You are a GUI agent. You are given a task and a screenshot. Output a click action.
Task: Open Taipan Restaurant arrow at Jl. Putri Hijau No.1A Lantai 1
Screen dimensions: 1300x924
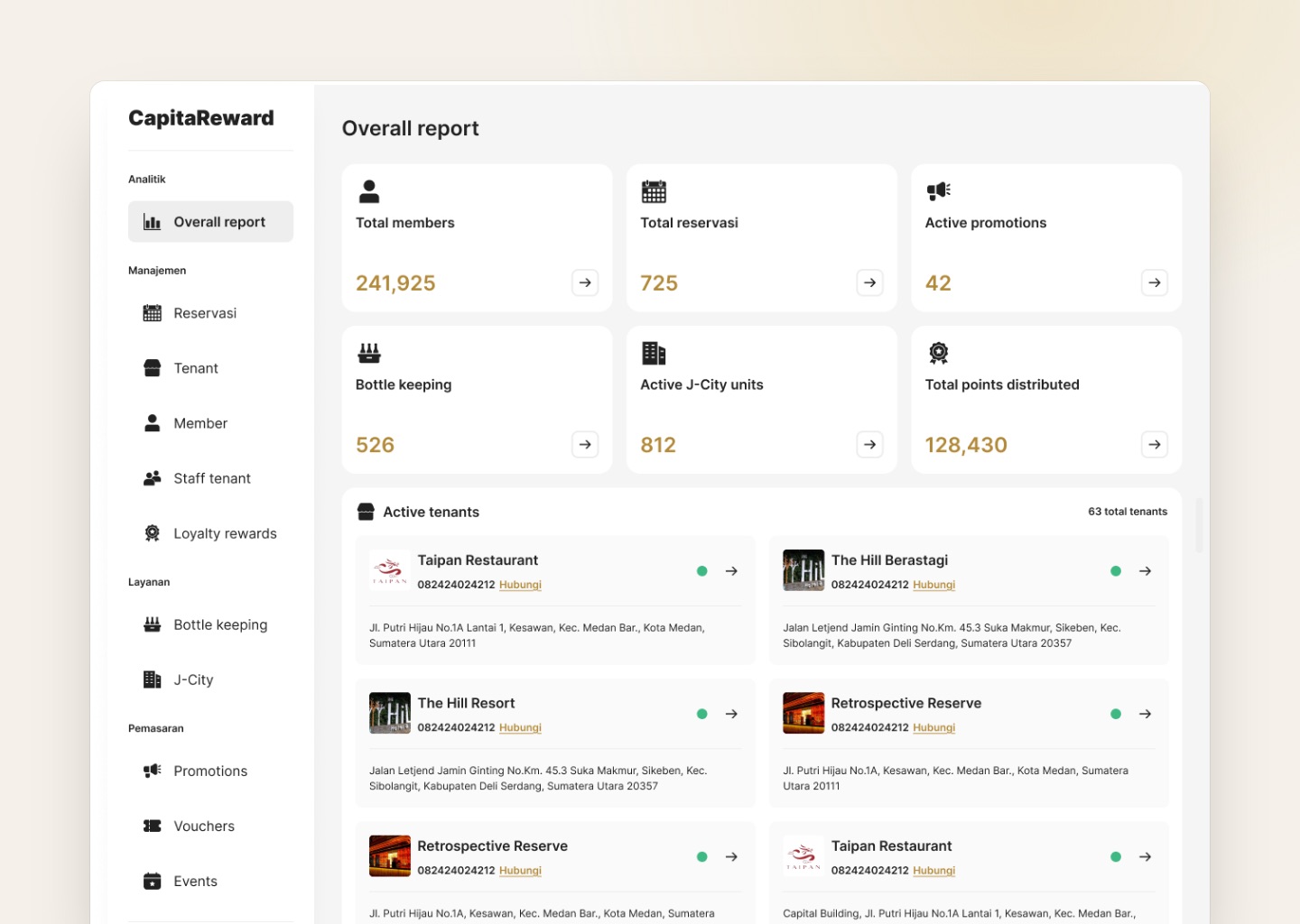(x=731, y=571)
